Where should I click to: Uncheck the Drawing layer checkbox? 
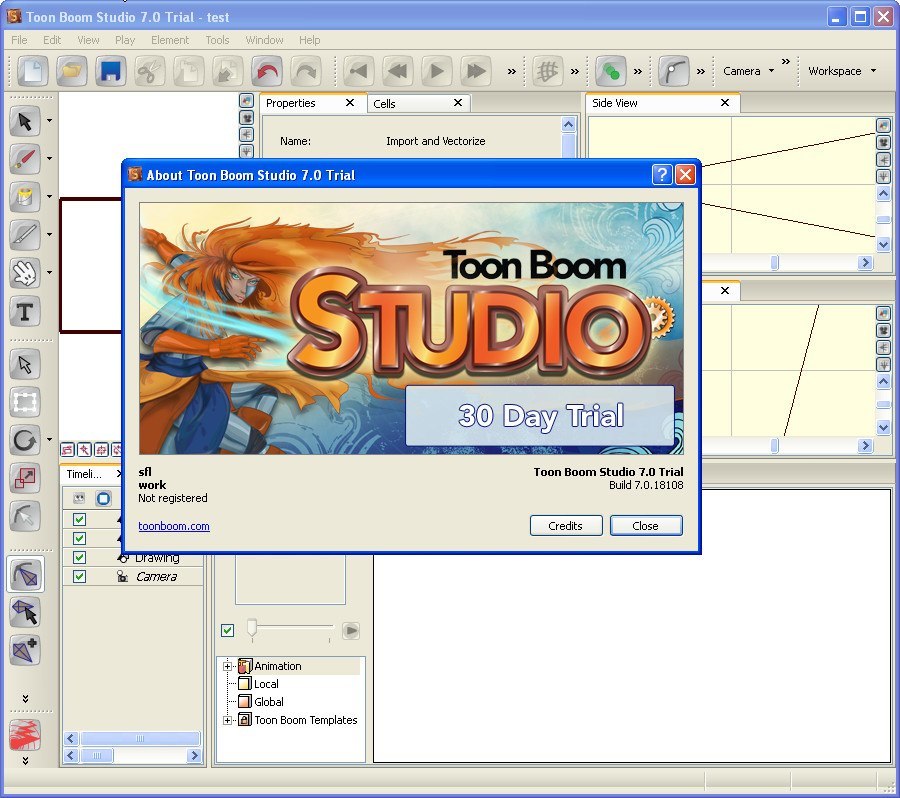80,557
